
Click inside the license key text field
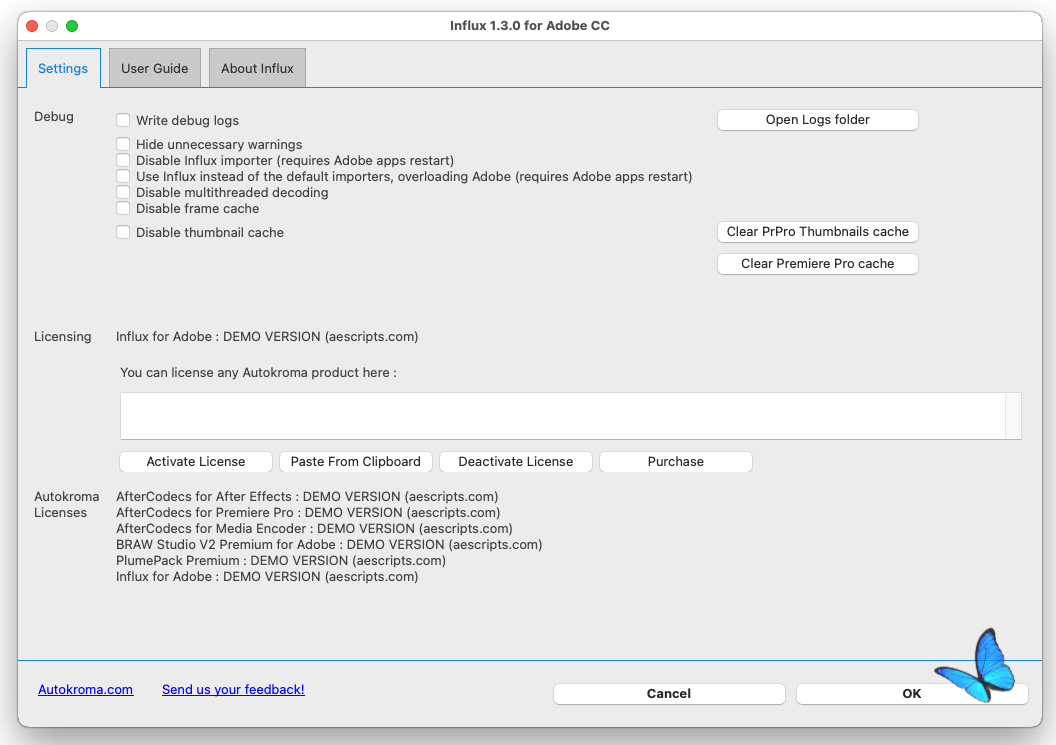[562, 416]
